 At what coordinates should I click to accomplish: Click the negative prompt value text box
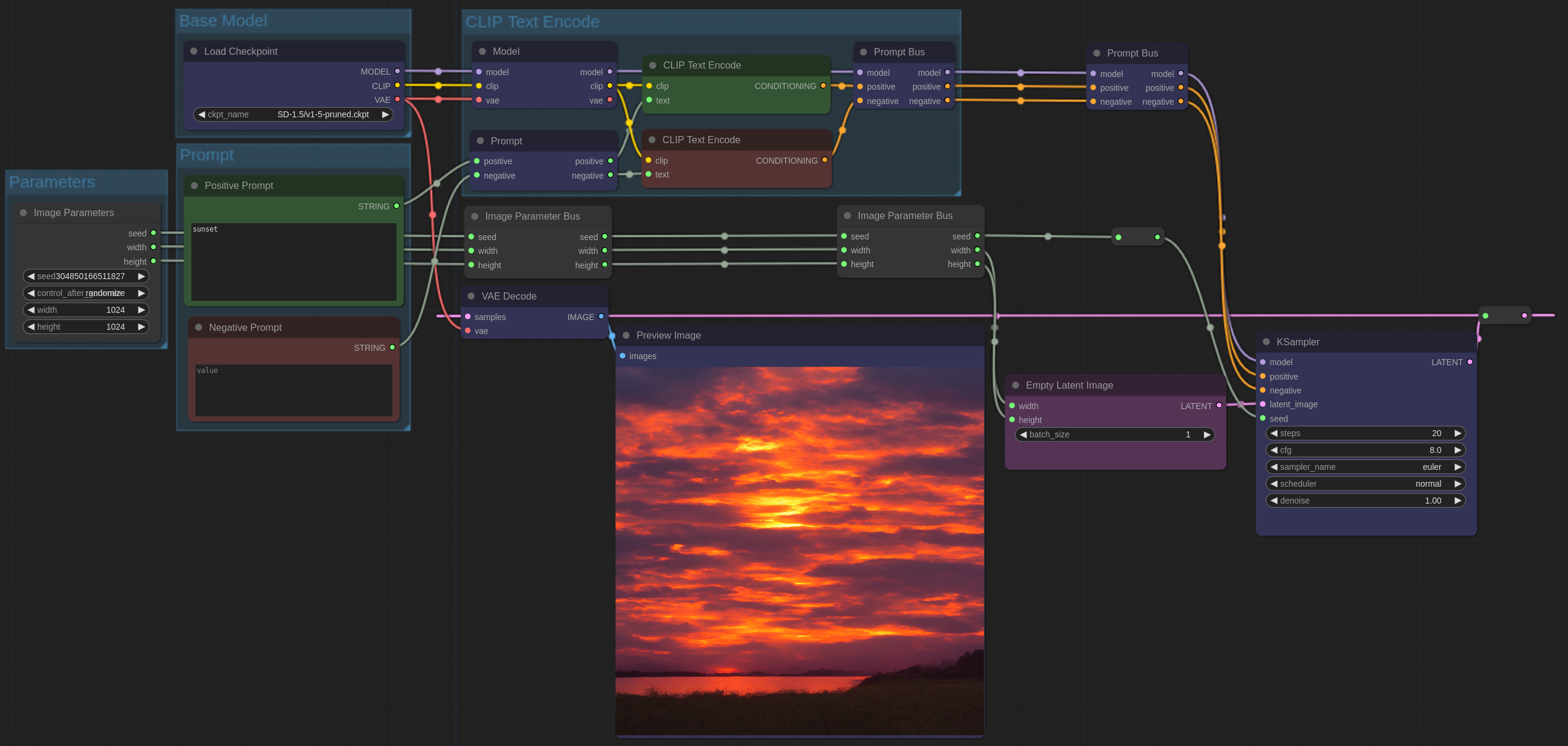(x=294, y=390)
